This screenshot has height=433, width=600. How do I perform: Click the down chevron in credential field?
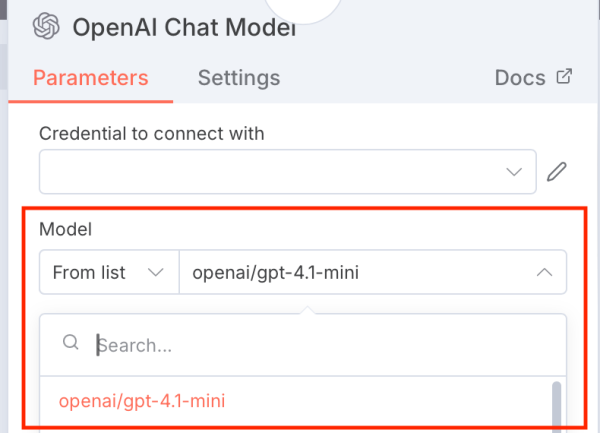[x=515, y=172]
